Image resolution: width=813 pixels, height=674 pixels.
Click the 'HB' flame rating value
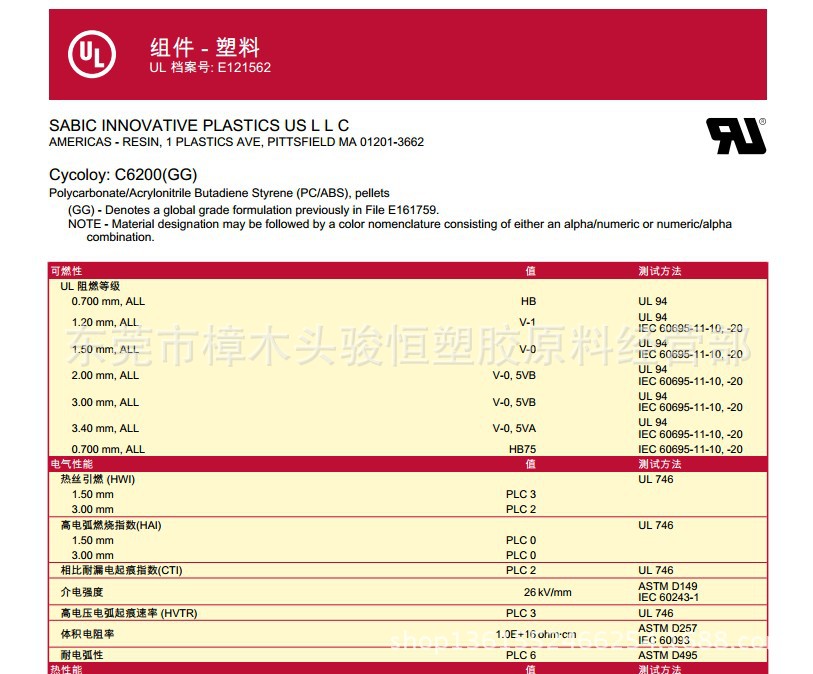click(x=528, y=301)
